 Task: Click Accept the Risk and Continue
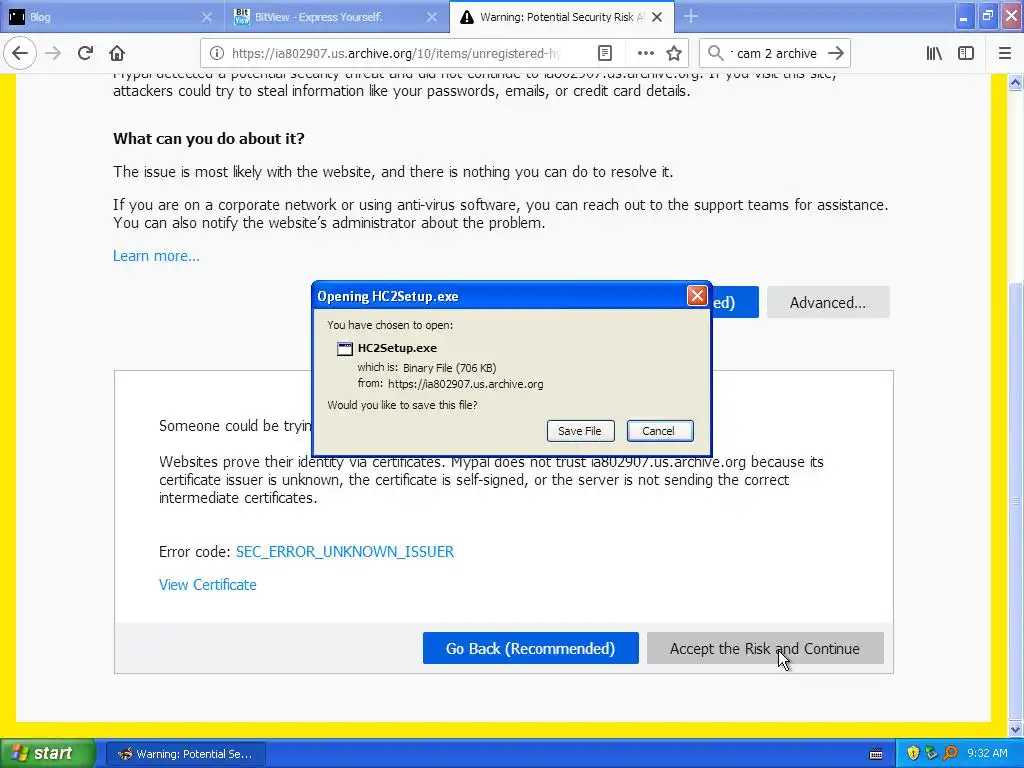765,648
